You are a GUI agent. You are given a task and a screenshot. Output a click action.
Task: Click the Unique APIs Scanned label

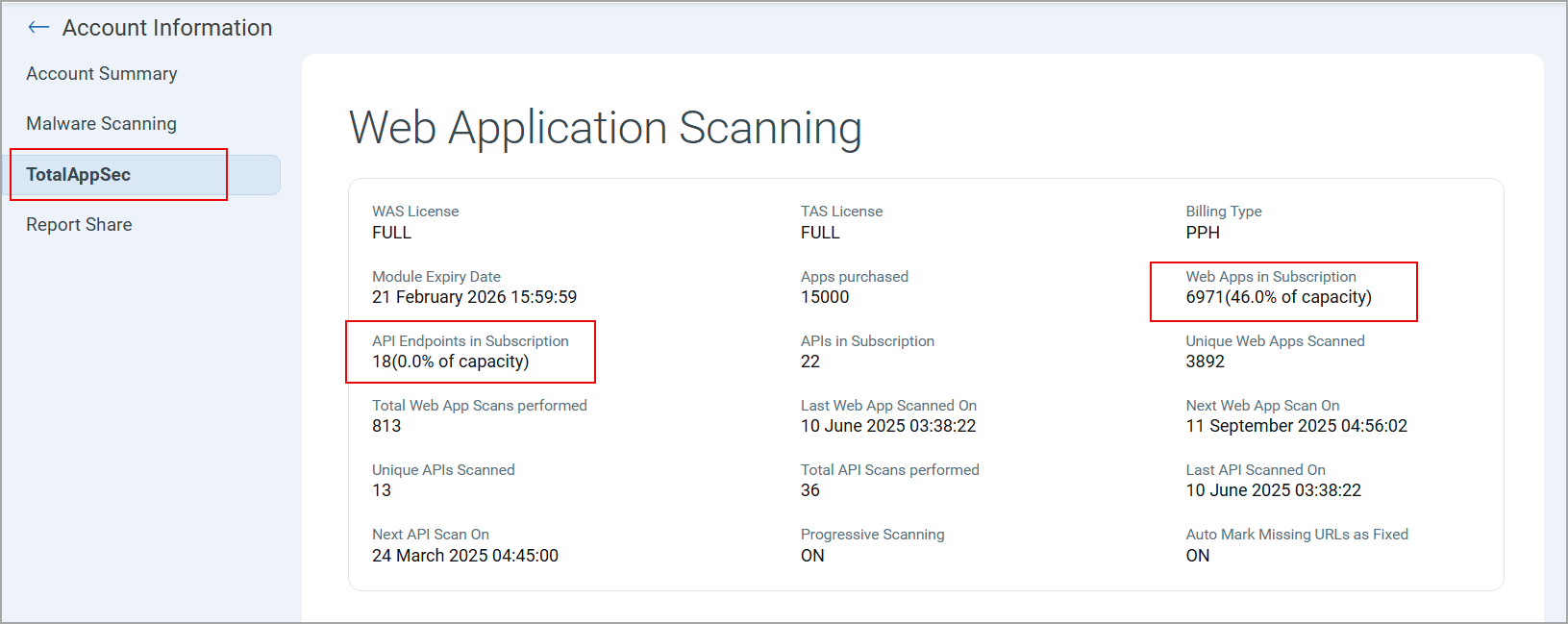[x=443, y=470]
